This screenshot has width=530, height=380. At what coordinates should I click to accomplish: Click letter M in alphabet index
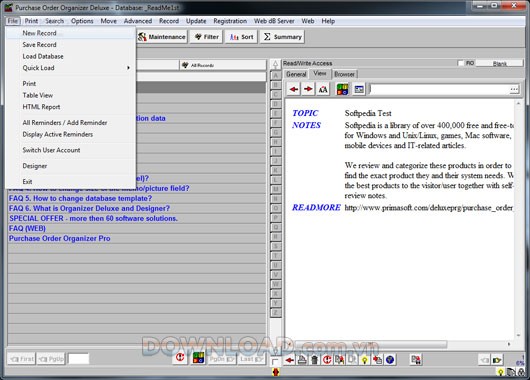[x=276, y=189]
